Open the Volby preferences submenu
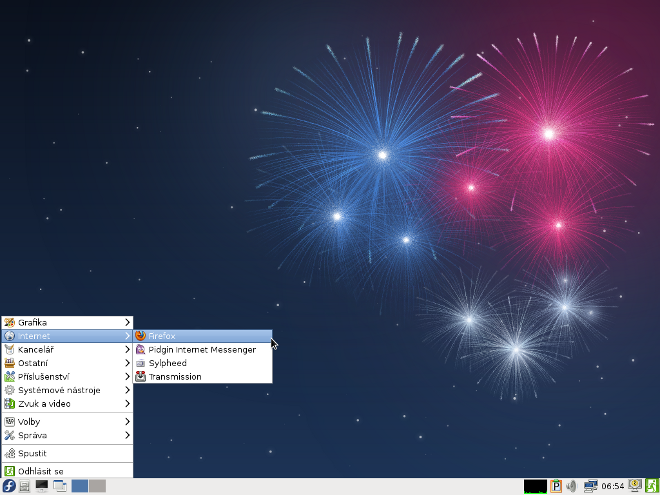This screenshot has width=660, height=495. (29, 422)
